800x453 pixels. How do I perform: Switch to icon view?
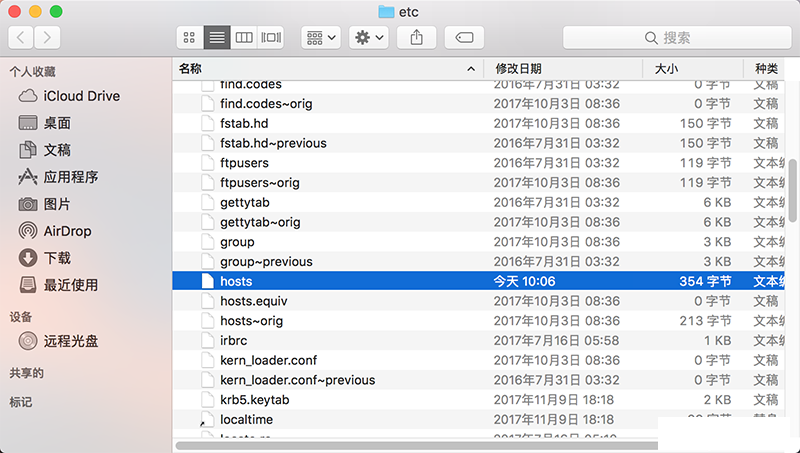pos(189,37)
